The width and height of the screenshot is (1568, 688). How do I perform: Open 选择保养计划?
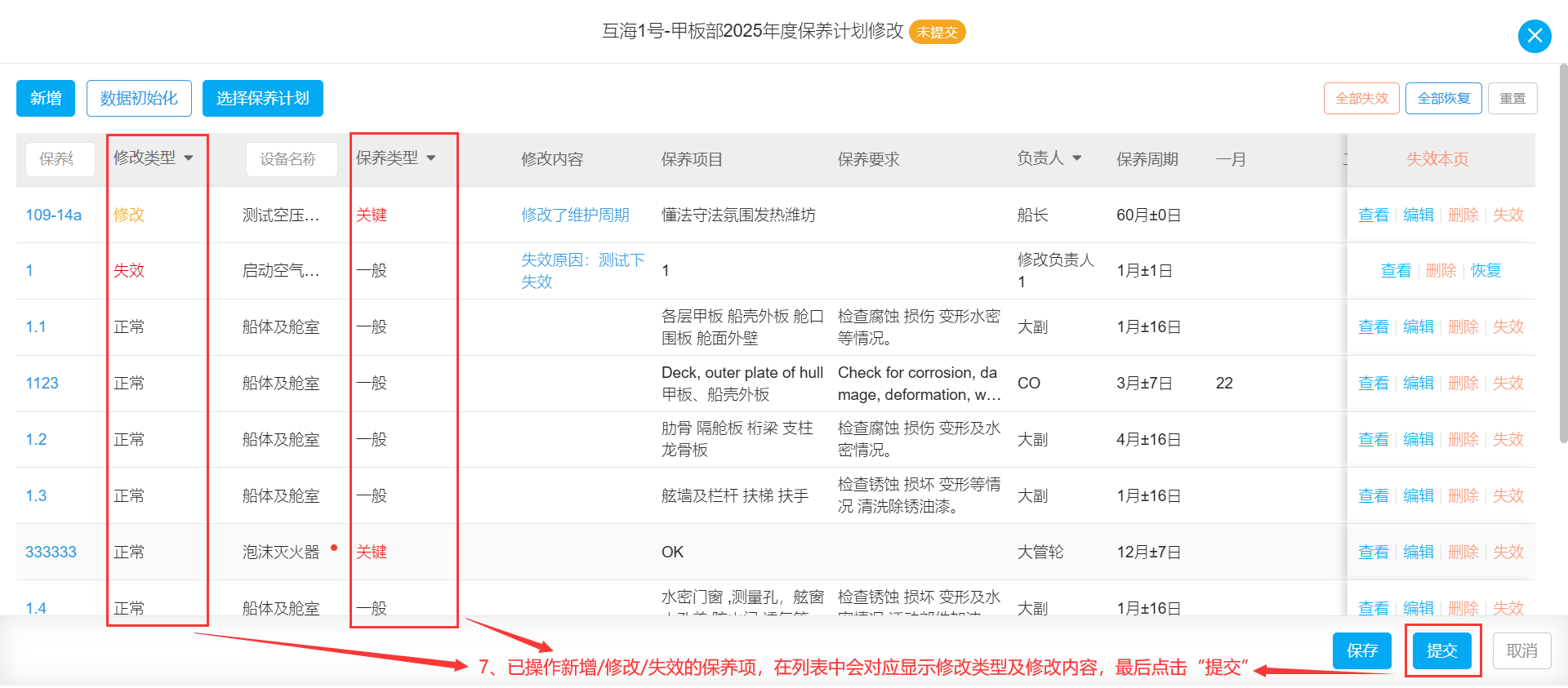coord(263,99)
